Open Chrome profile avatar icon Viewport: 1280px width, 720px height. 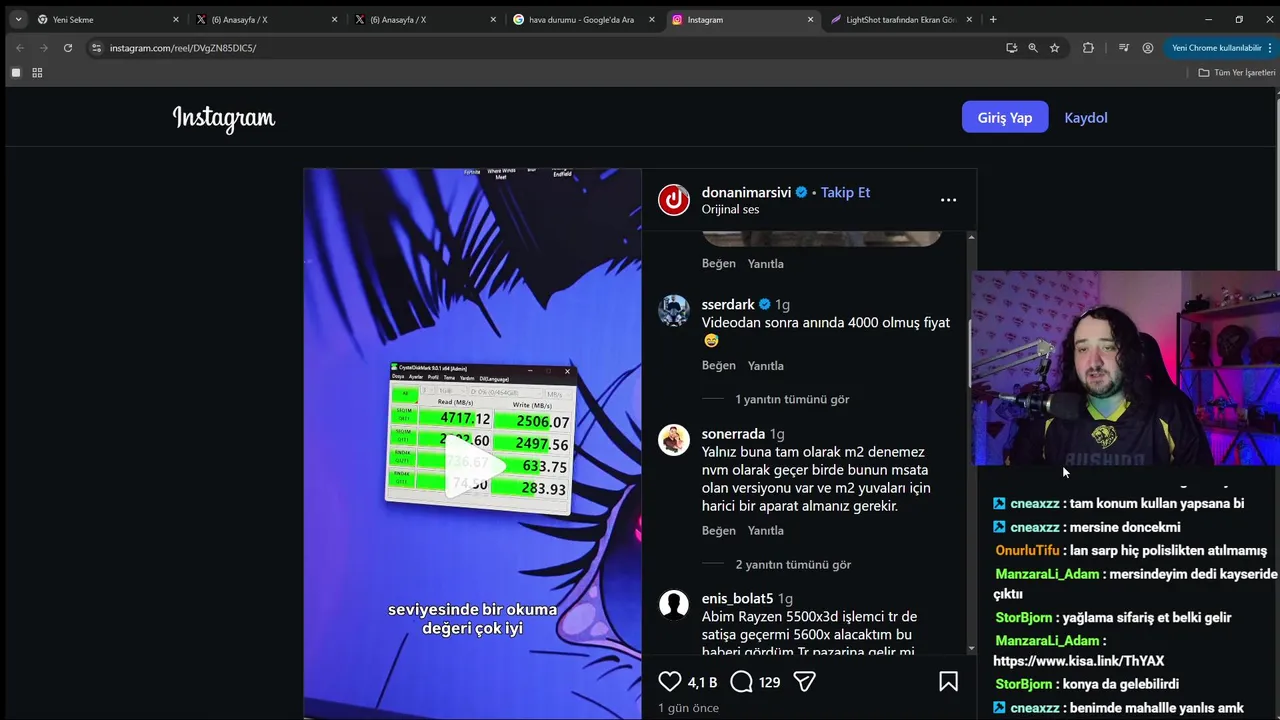point(1148,48)
